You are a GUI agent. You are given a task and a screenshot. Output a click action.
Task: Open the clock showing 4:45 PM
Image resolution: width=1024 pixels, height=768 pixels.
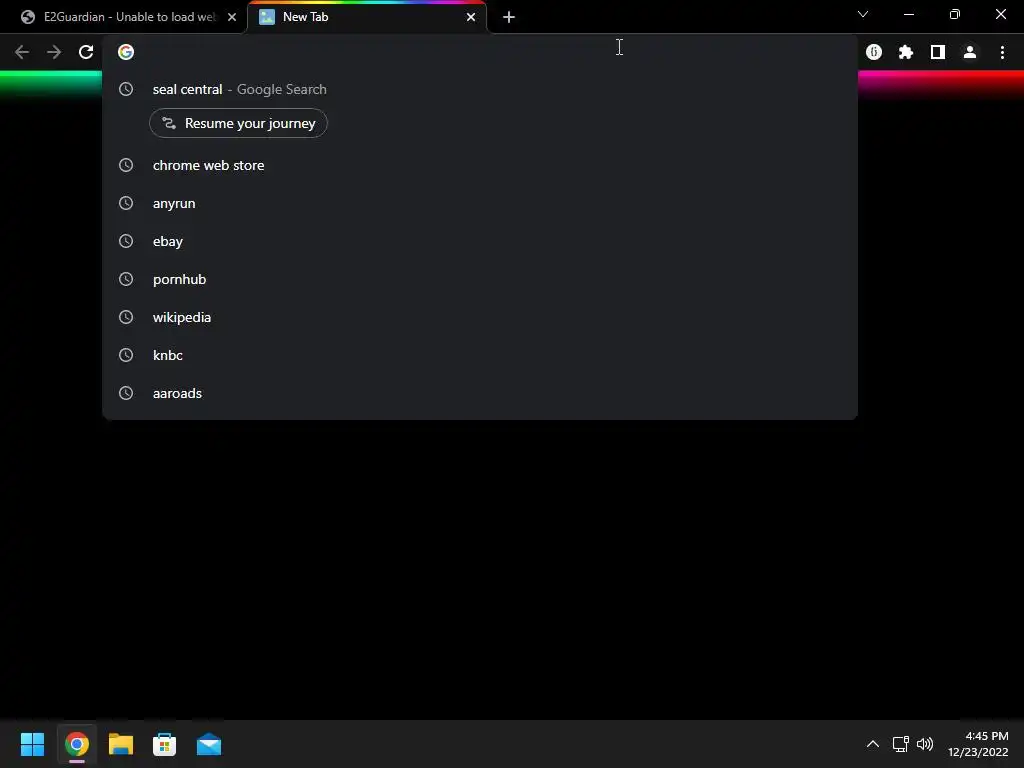978,744
